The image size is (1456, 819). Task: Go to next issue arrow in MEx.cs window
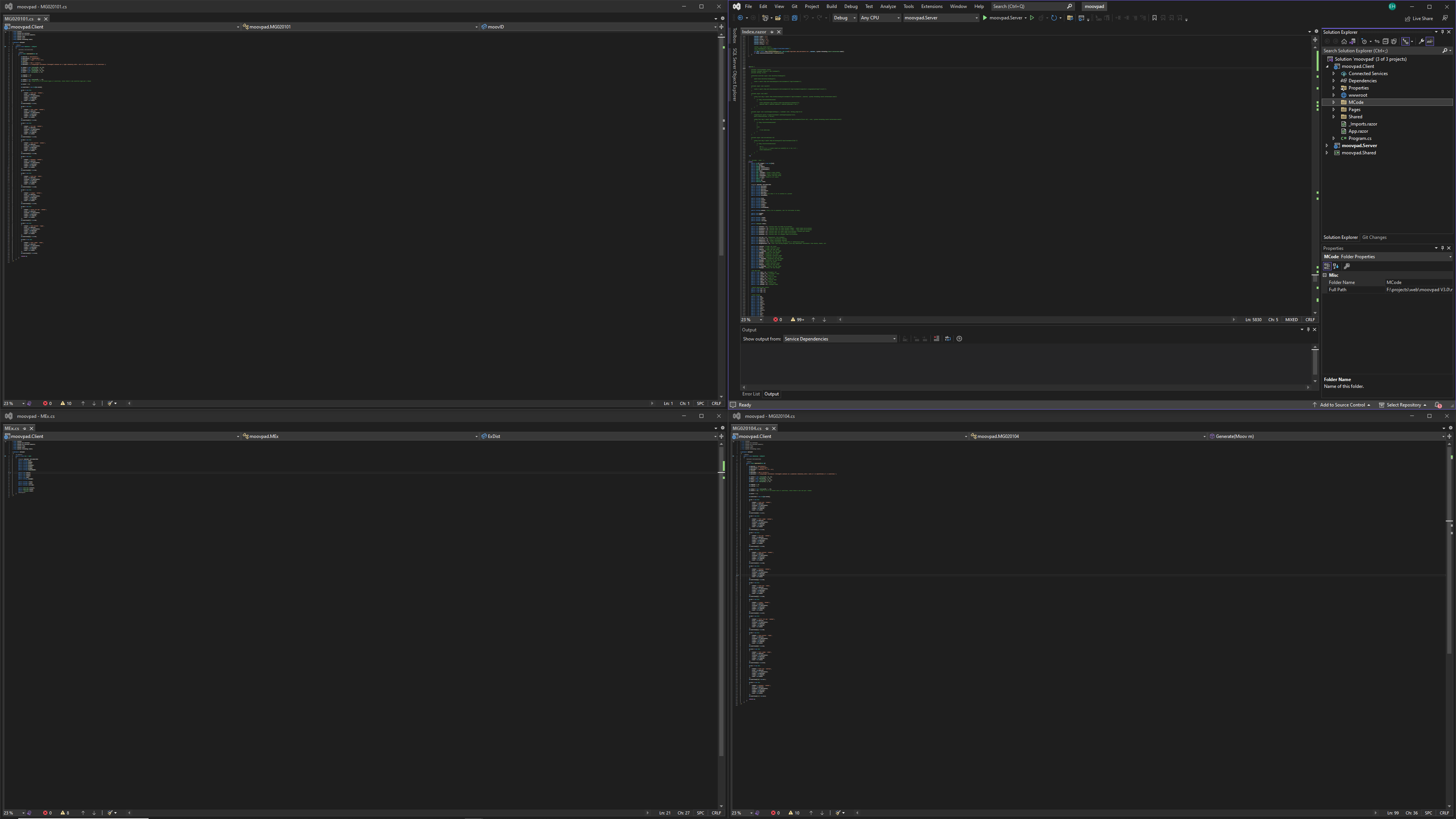click(94, 813)
